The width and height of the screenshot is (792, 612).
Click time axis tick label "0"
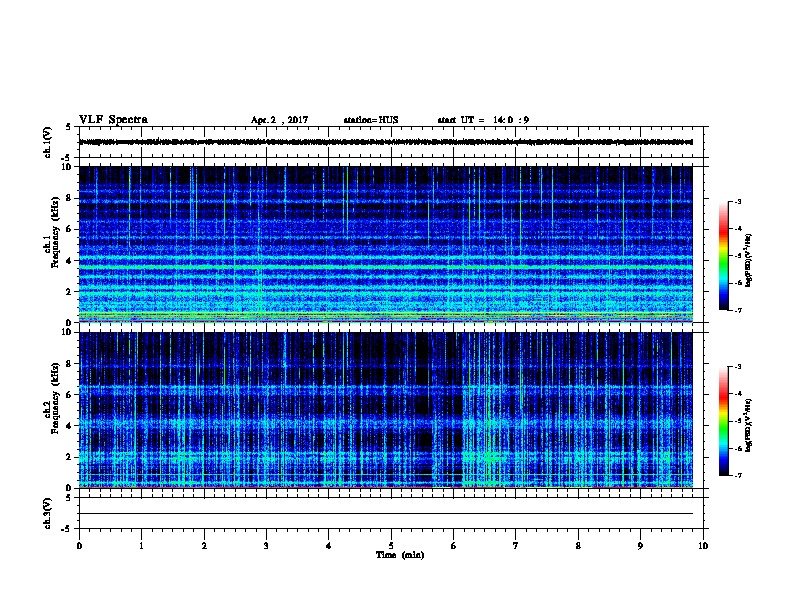pos(79,546)
